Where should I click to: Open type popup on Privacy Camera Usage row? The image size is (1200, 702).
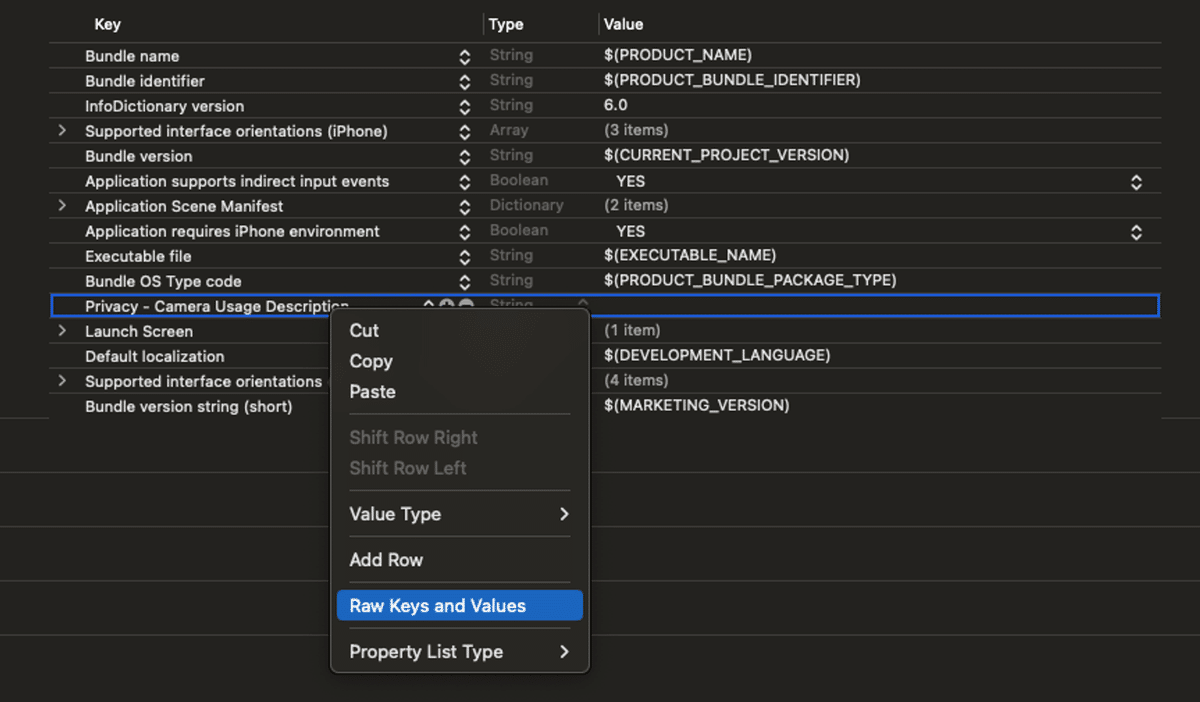point(583,303)
